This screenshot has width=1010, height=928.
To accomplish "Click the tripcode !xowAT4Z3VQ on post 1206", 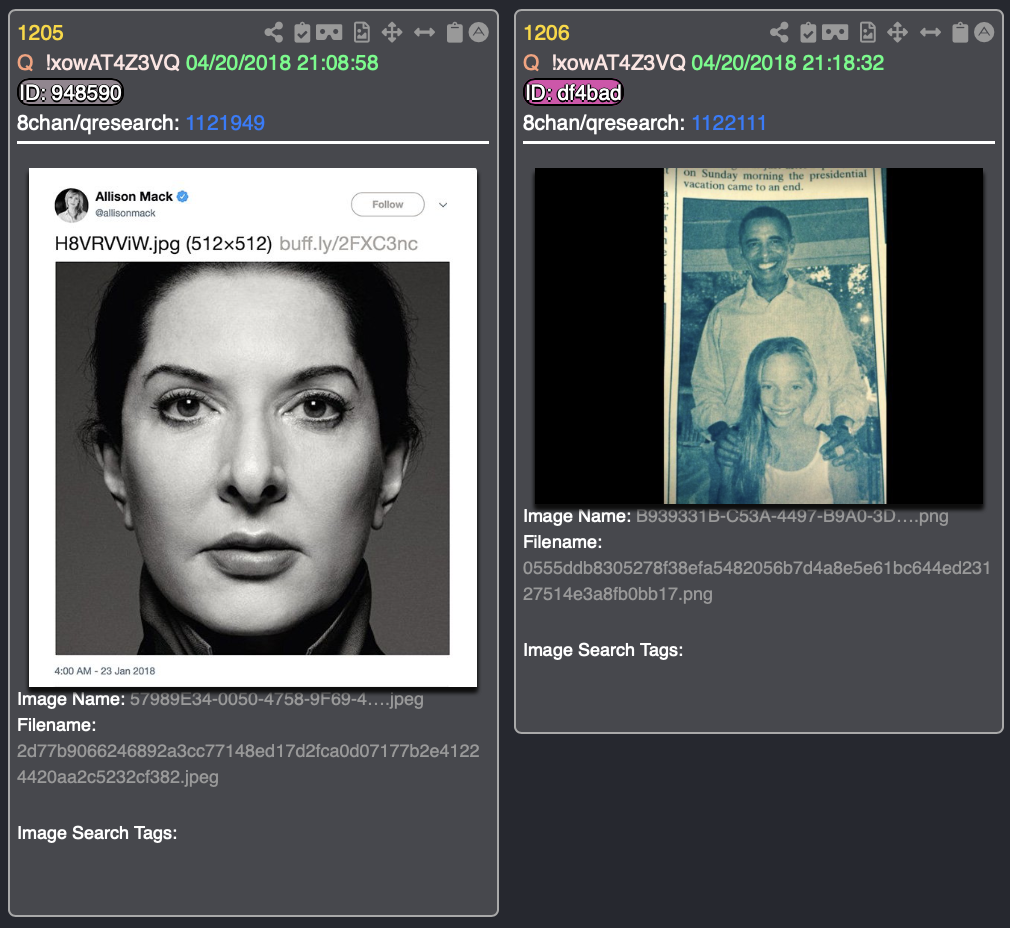I will pos(618,63).
